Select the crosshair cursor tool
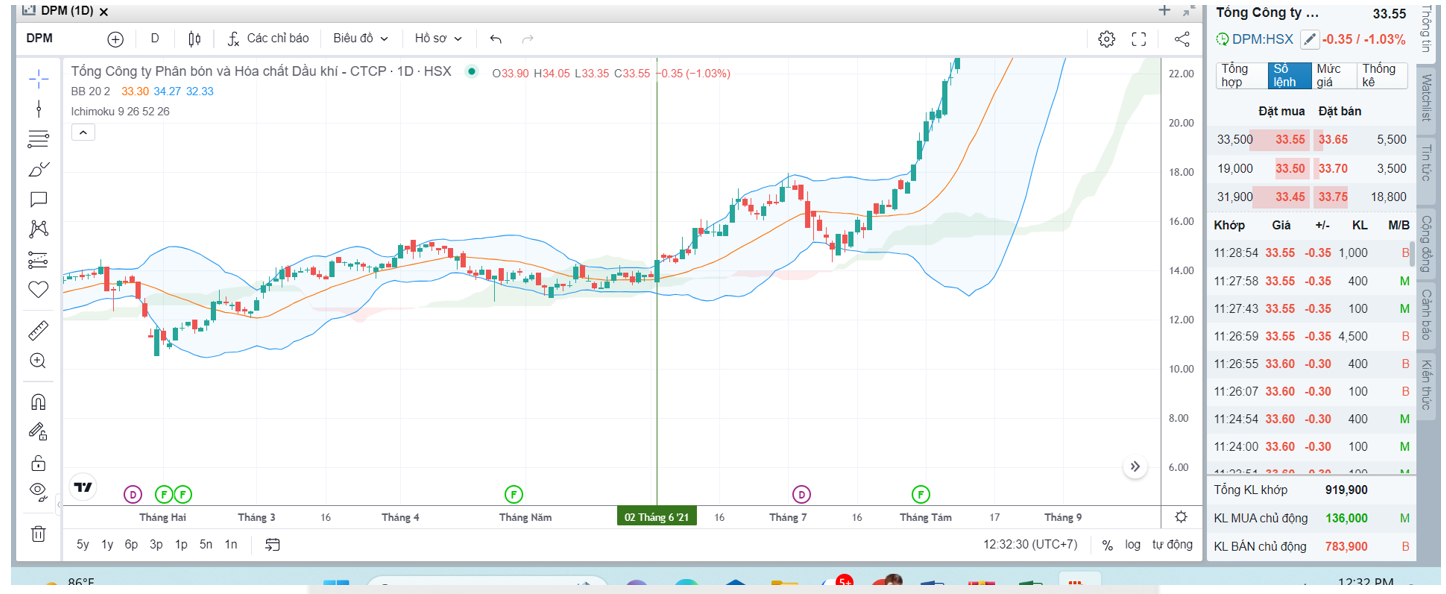The height and width of the screenshot is (594, 1446). pos(38,77)
